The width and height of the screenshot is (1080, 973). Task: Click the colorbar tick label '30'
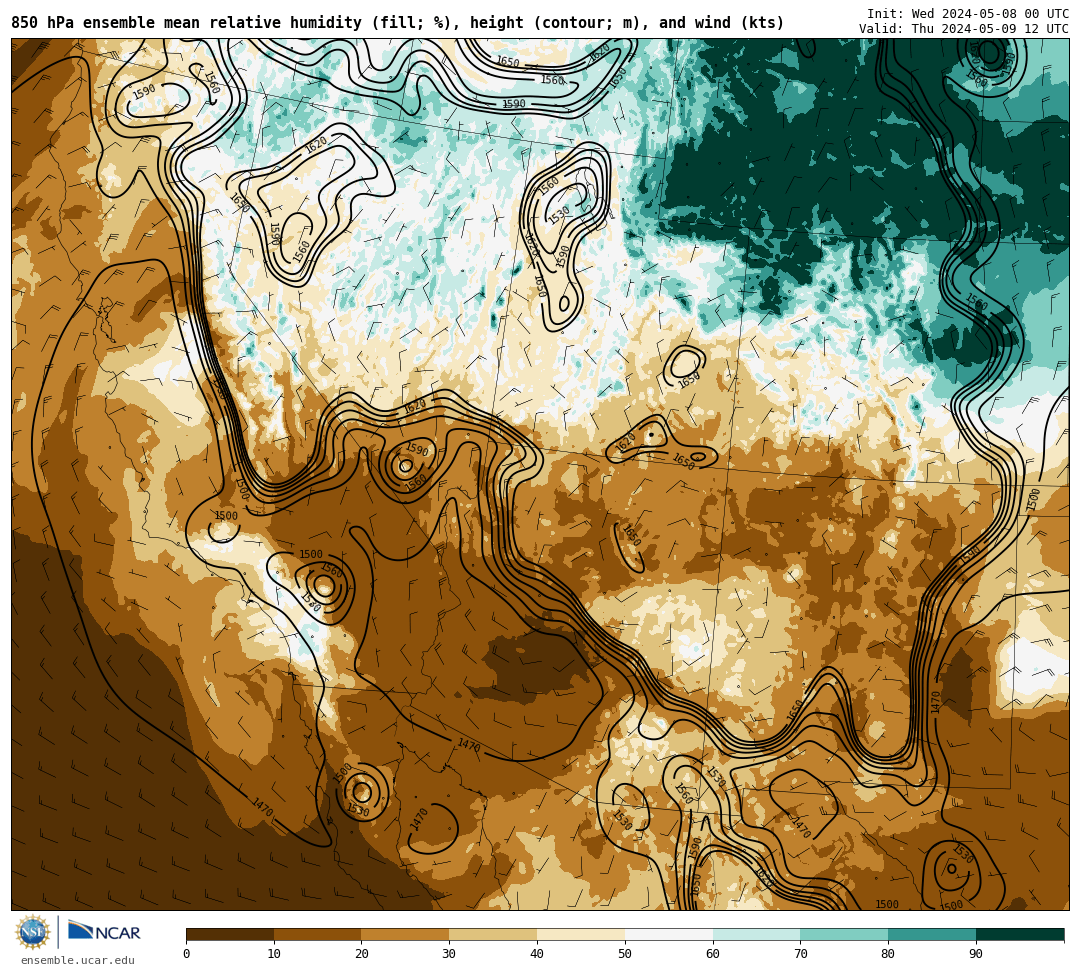click(450, 954)
